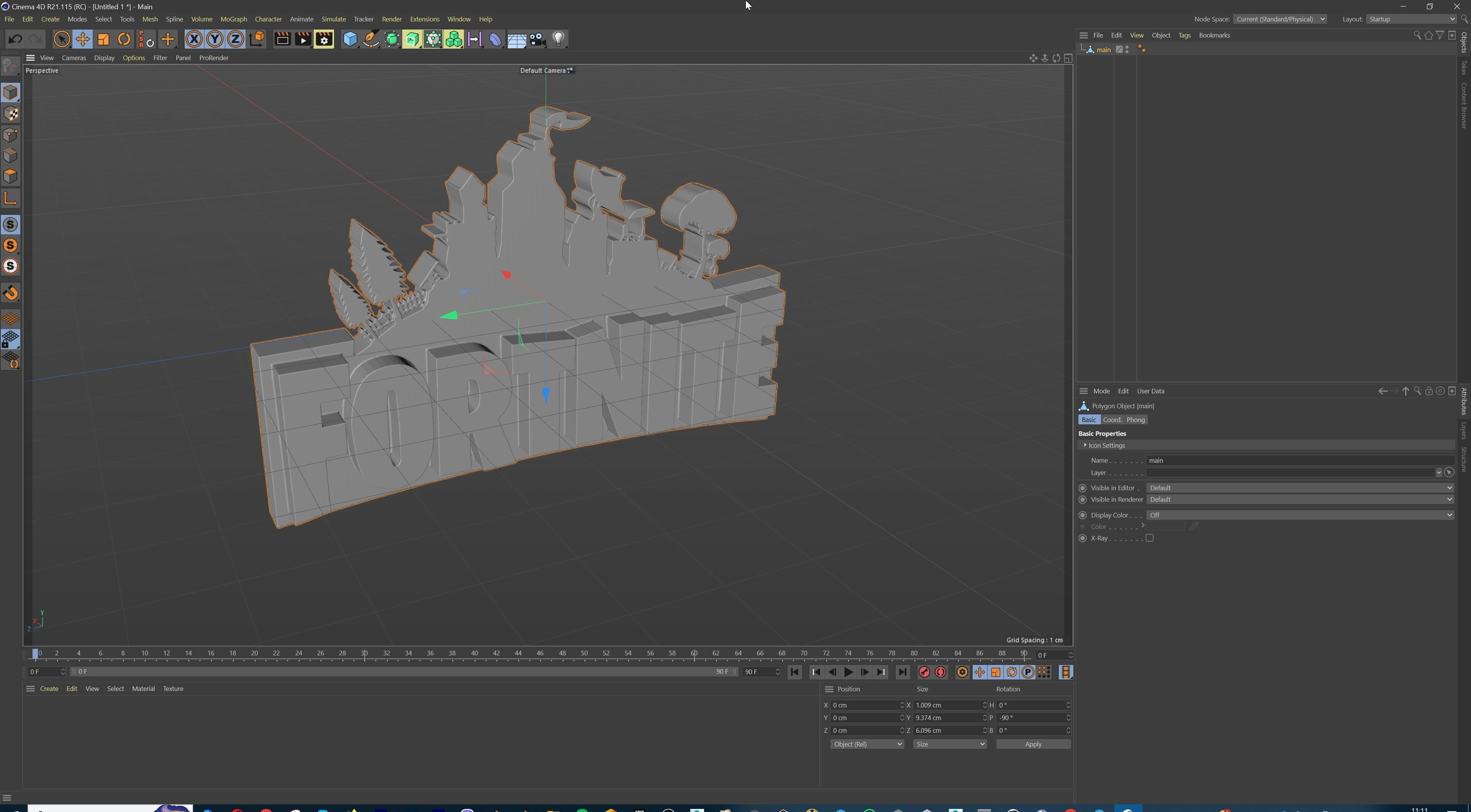1471x812 pixels.
Task: Select the main object in Object Manager
Action: 1103,50
